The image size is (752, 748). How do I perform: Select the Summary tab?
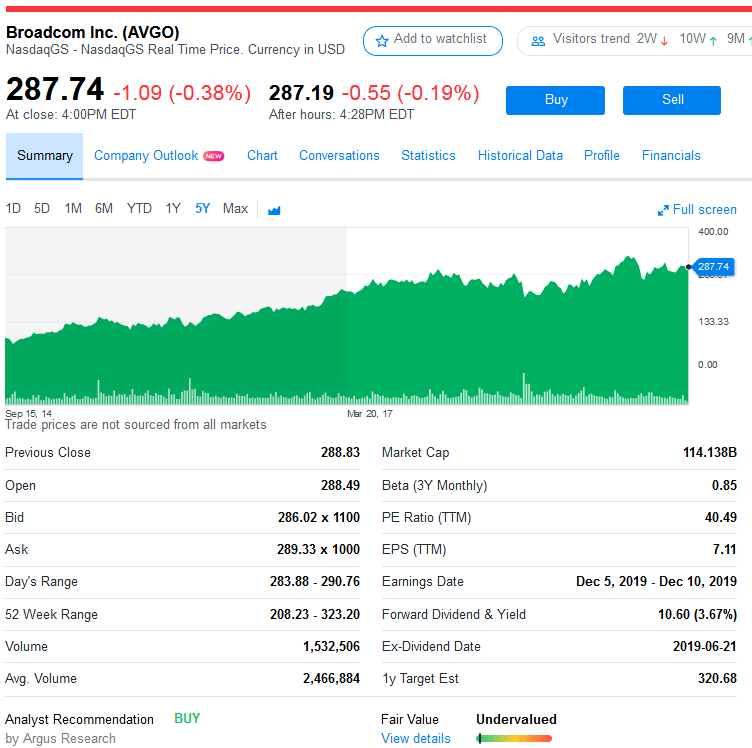(45, 156)
